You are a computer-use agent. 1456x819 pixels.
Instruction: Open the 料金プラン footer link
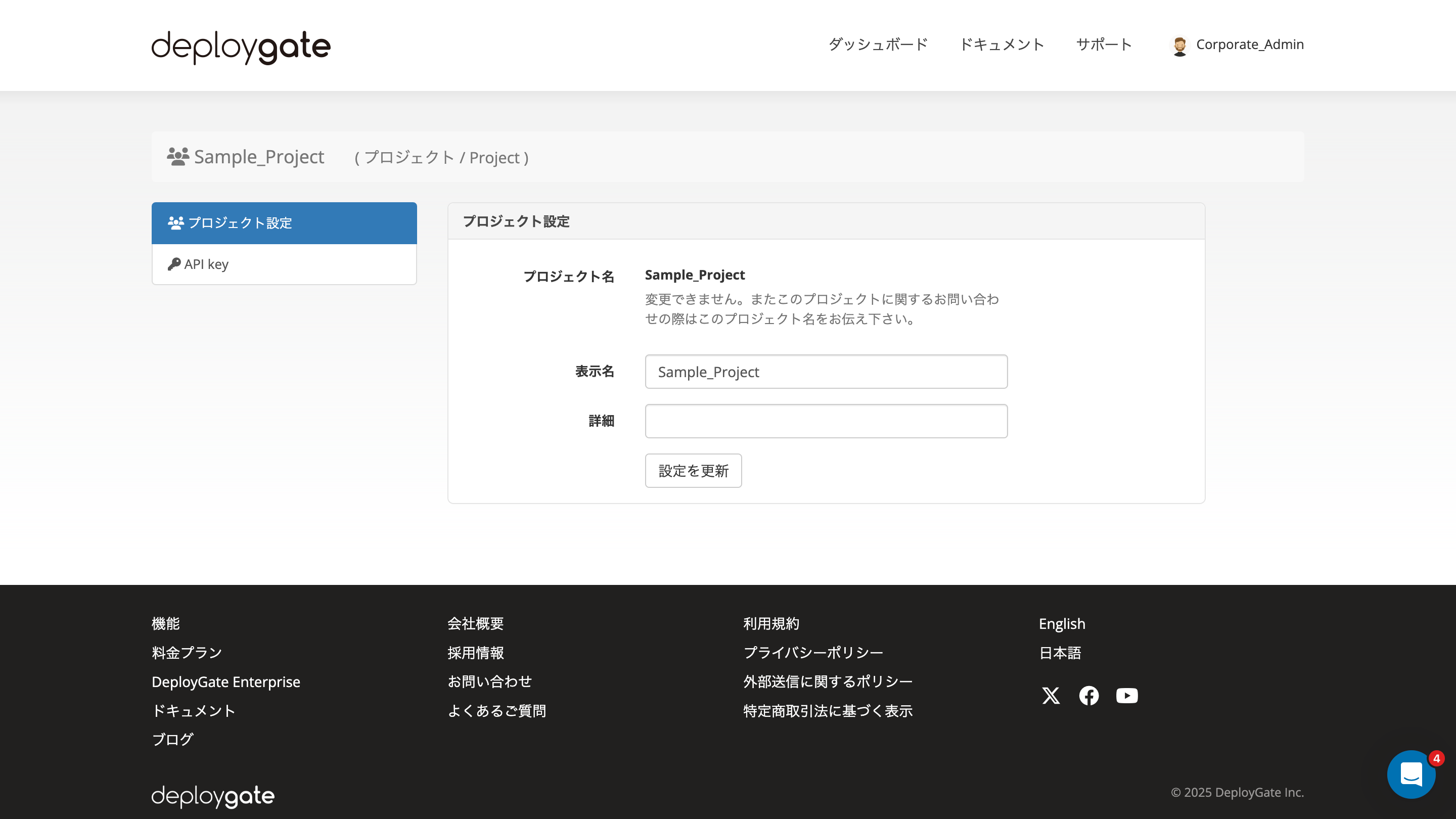click(186, 652)
